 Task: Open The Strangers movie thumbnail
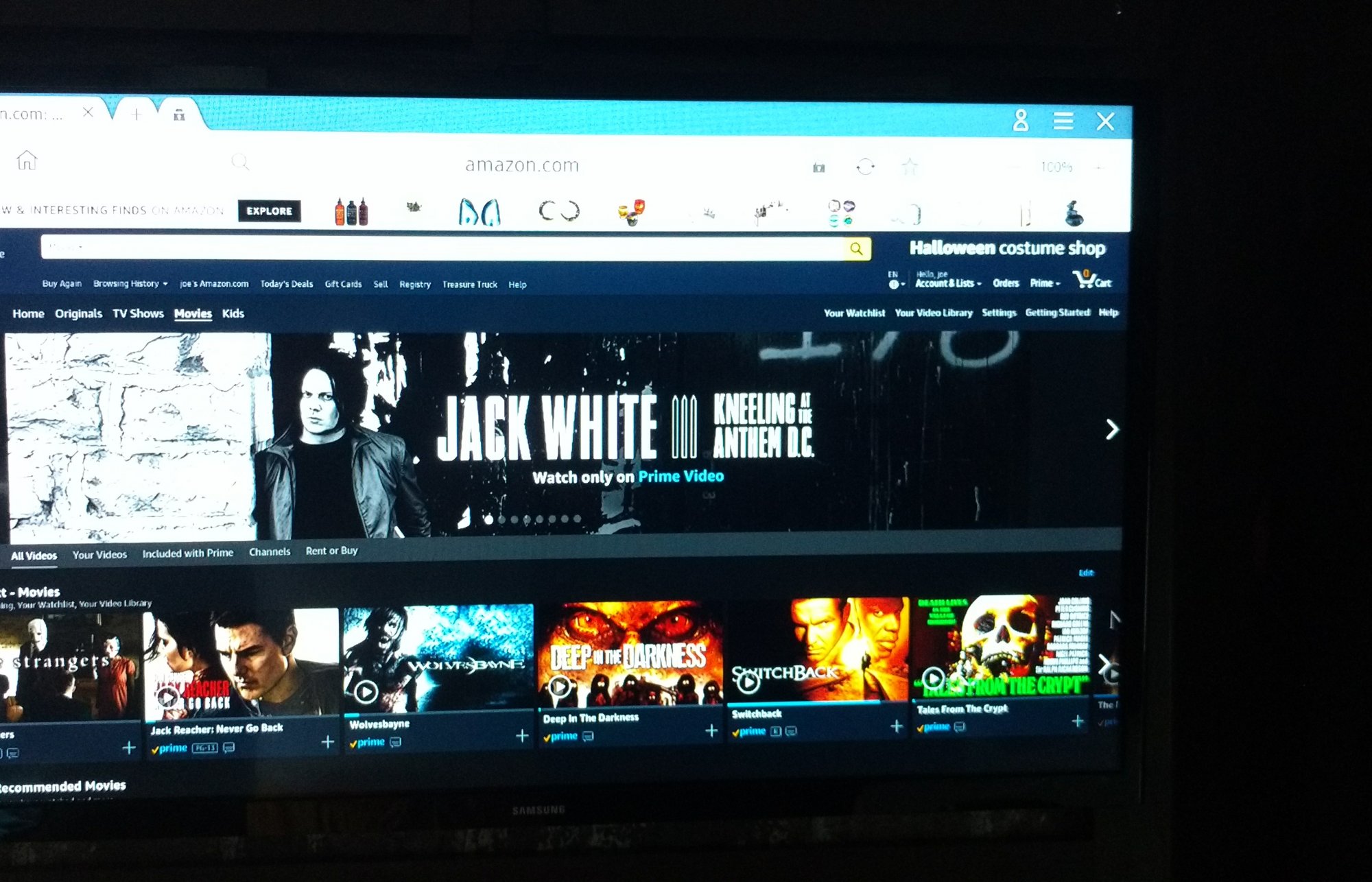[x=69, y=667]
